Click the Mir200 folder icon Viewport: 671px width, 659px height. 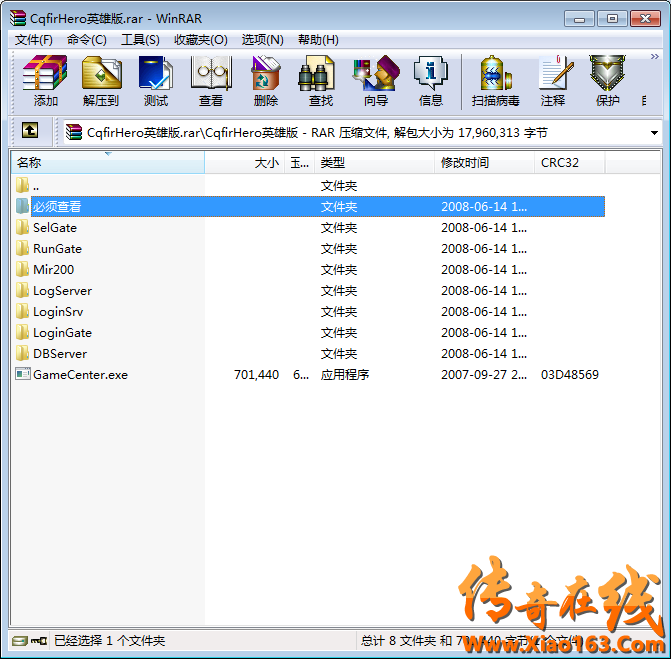pyautogui.click(x=22, y=269)
